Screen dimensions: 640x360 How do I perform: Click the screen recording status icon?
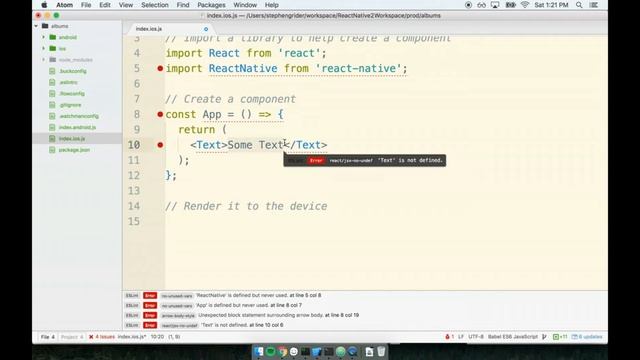468,5
